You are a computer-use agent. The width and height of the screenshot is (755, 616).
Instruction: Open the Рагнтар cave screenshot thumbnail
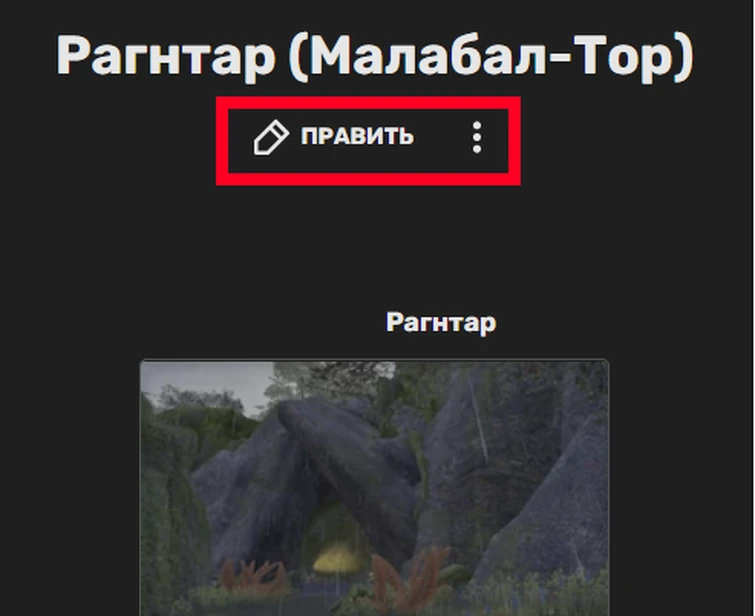[x=375, y=487]
